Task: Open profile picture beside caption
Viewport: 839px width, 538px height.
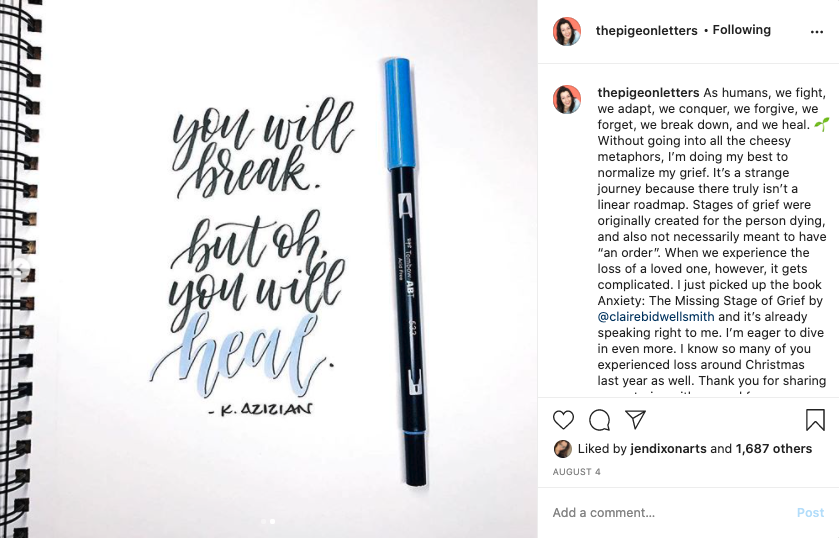Action: [567, 100]
